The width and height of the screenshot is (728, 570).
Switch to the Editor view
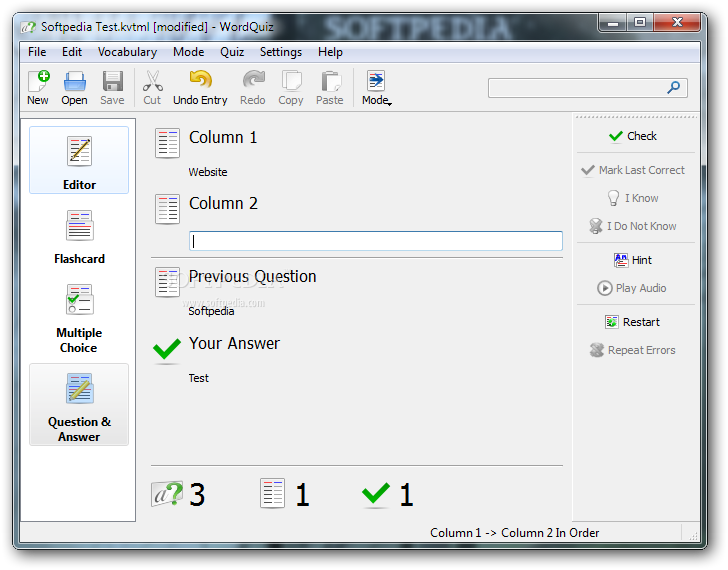[x=79, y=160]
